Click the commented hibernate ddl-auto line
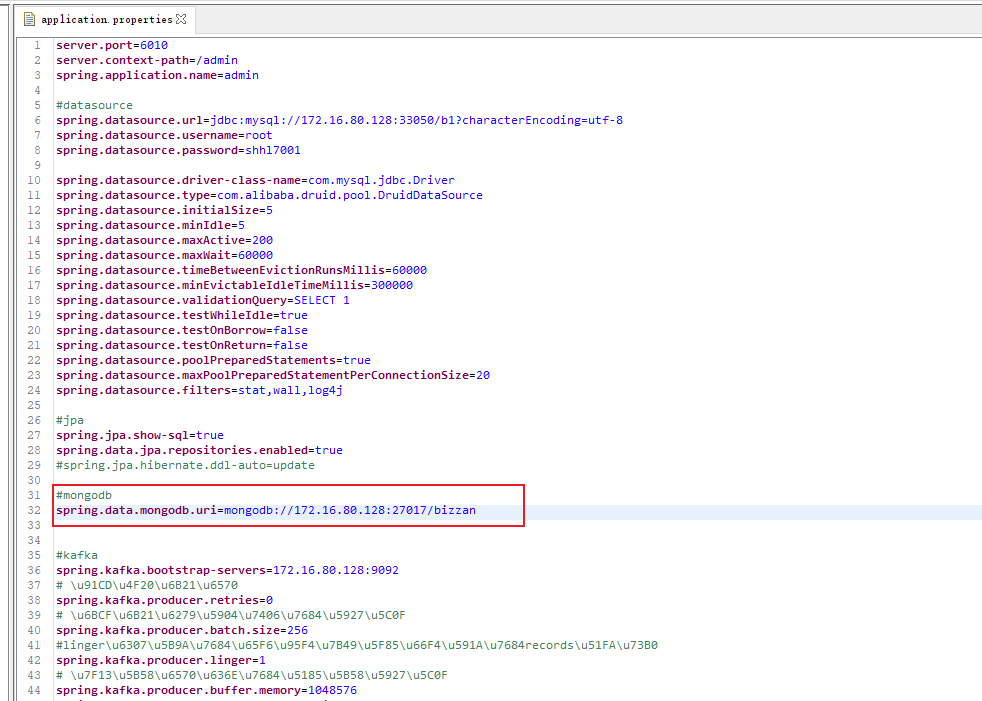 coord(184,465)
